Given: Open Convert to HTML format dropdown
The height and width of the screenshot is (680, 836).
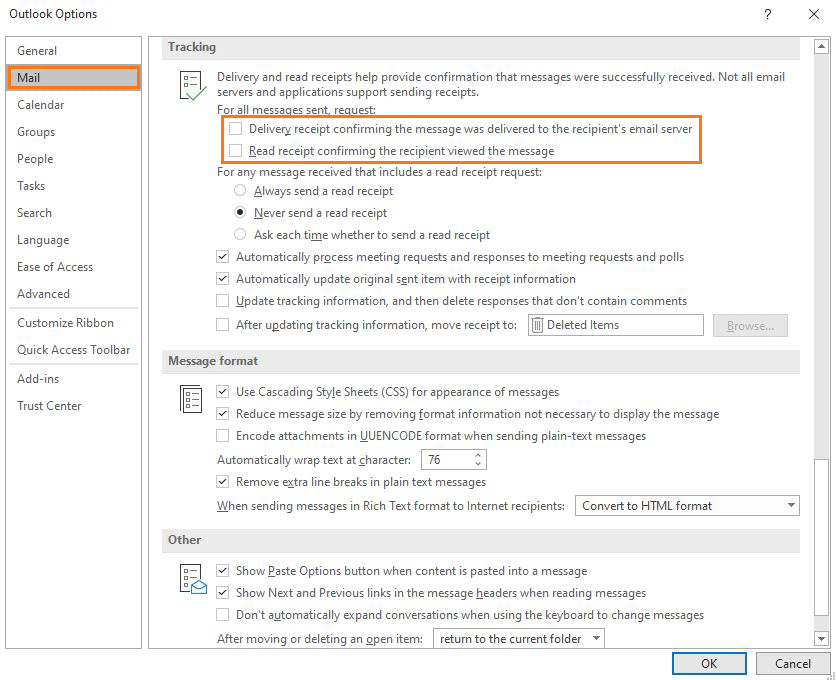Looking at the screenshot, I should (687, 506).
